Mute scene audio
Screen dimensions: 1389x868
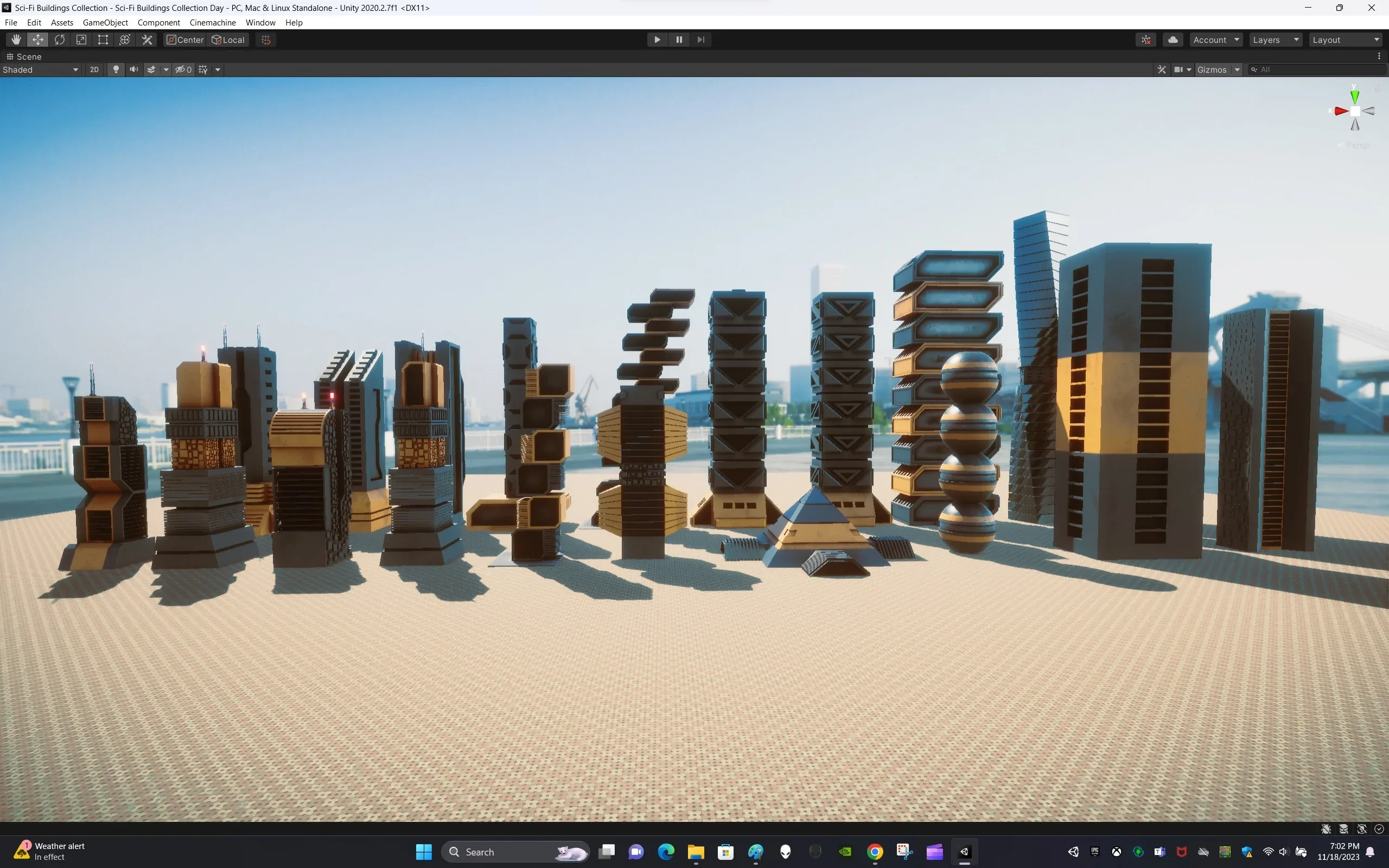pyautogui.click(x=133, y=69)
